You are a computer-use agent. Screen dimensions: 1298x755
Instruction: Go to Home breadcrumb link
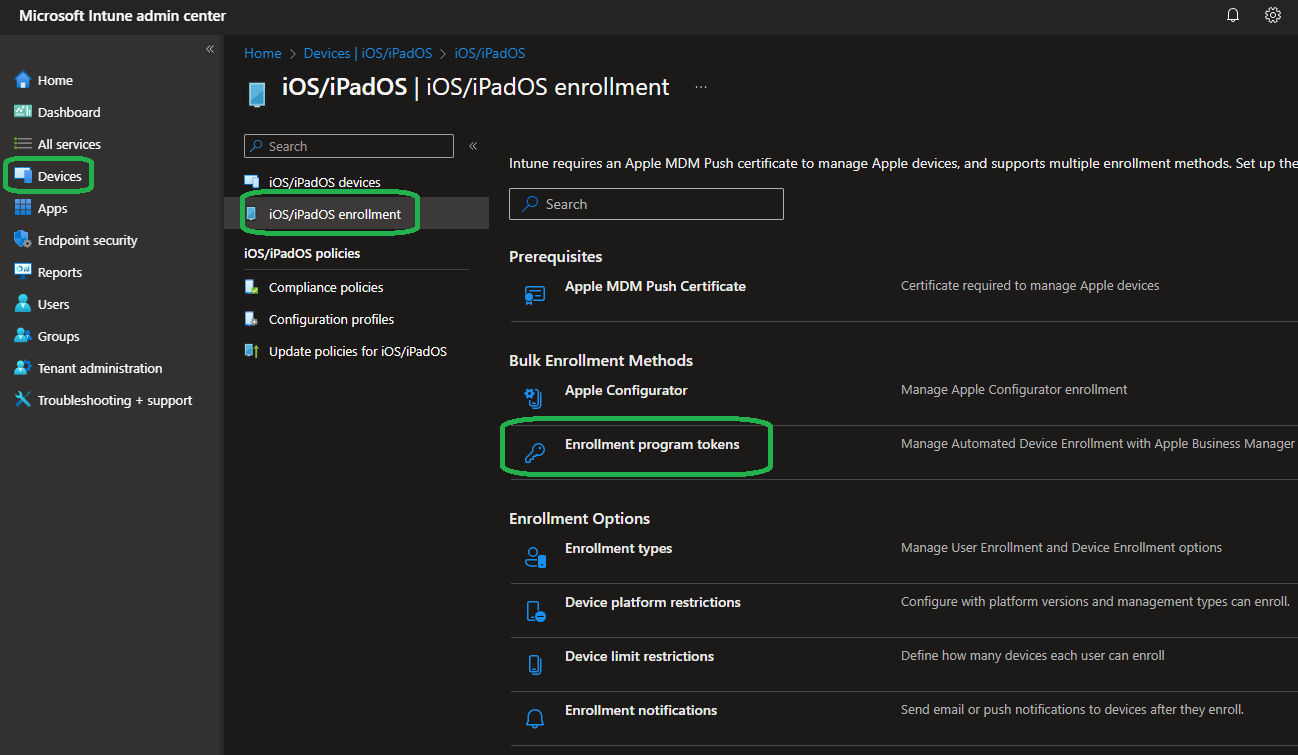[263, 53]
